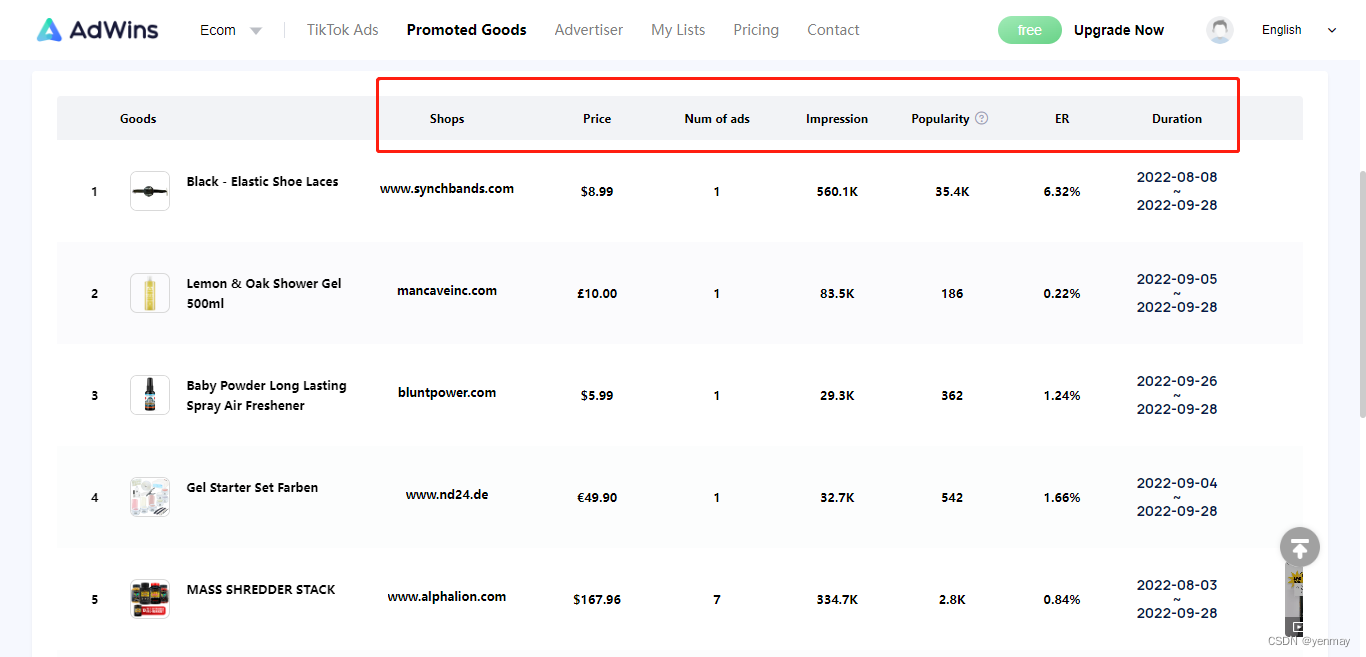
Task: Click the Goods column header
Action: point(138,119)
